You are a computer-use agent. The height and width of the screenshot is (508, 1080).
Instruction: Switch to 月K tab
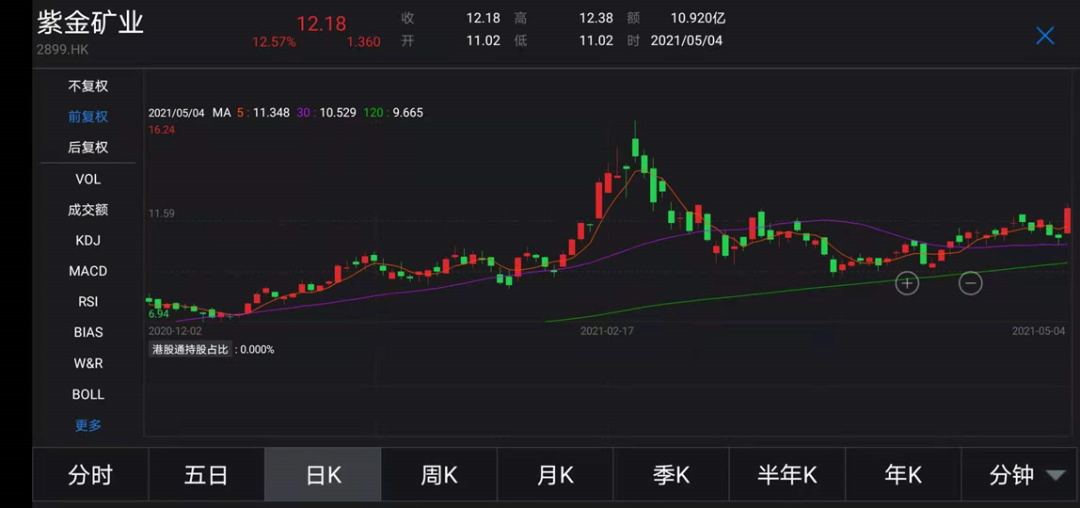555,475
